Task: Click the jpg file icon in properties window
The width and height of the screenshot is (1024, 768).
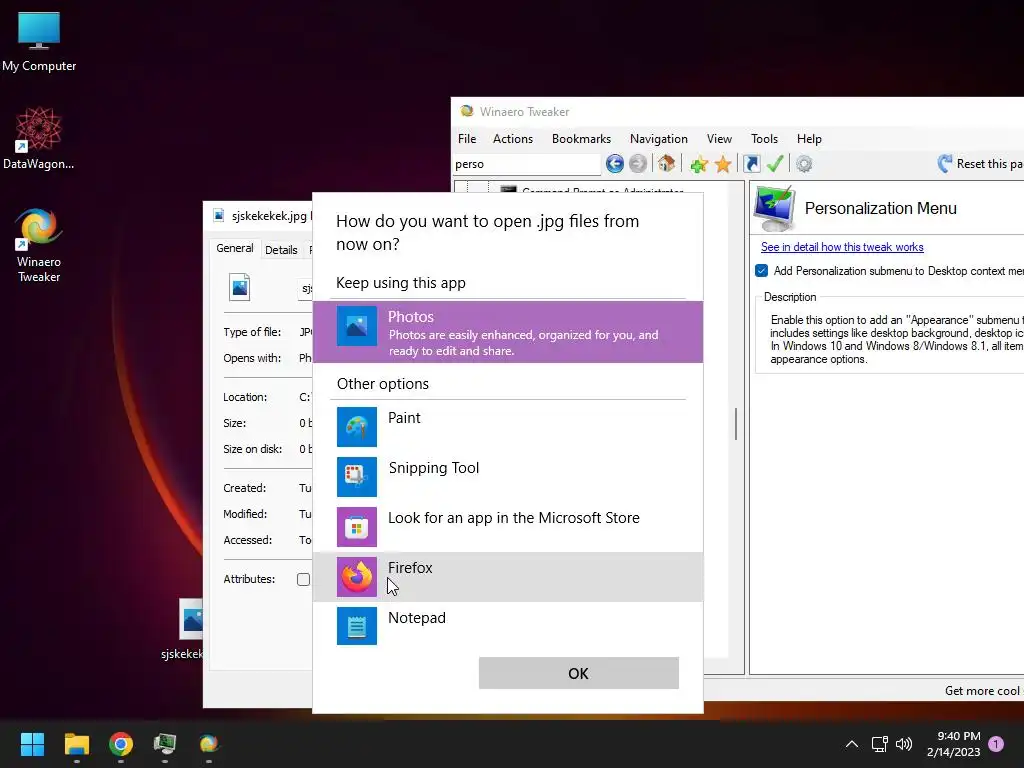Action: point(240,287)
